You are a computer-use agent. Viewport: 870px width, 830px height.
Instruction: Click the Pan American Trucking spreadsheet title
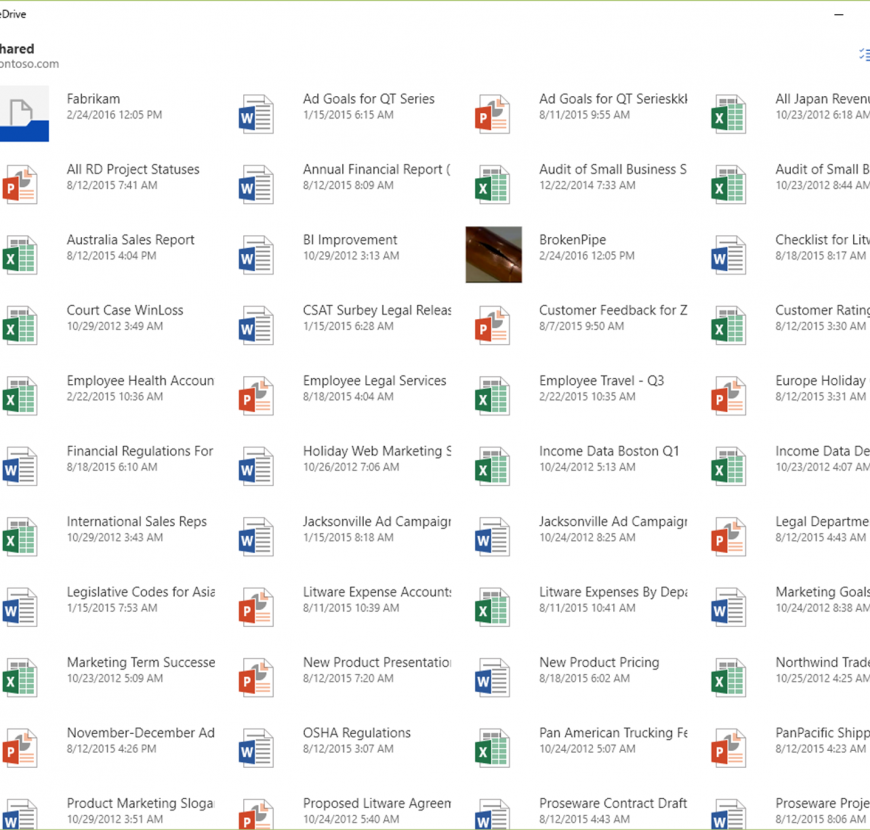click(612, 733)
